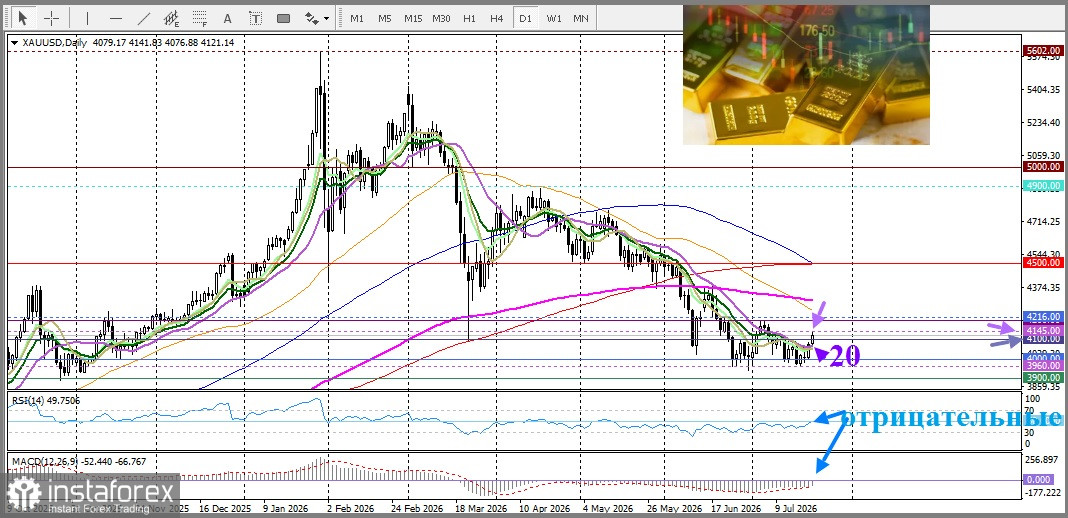The width and height of the screenshot is (1068, 518).
Task: Click the 2 Feb 2026 date label
Action: coord(353,508)
